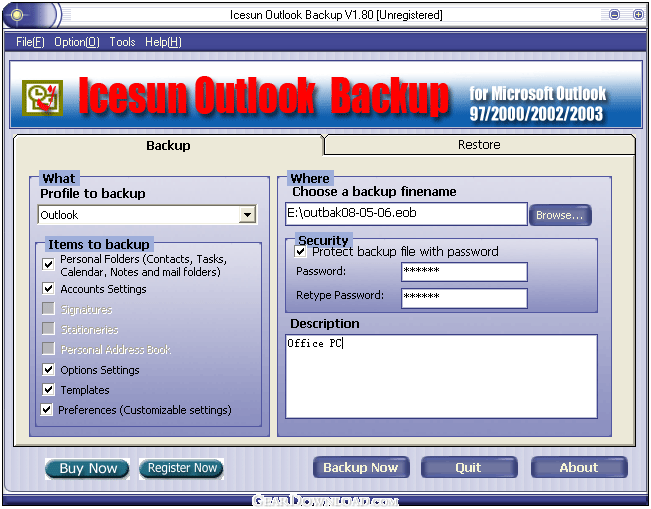This screenshot has width=651, height=509.
Task: Click the Icesun Outlook Backup logo icon
Action: (42, 98)
